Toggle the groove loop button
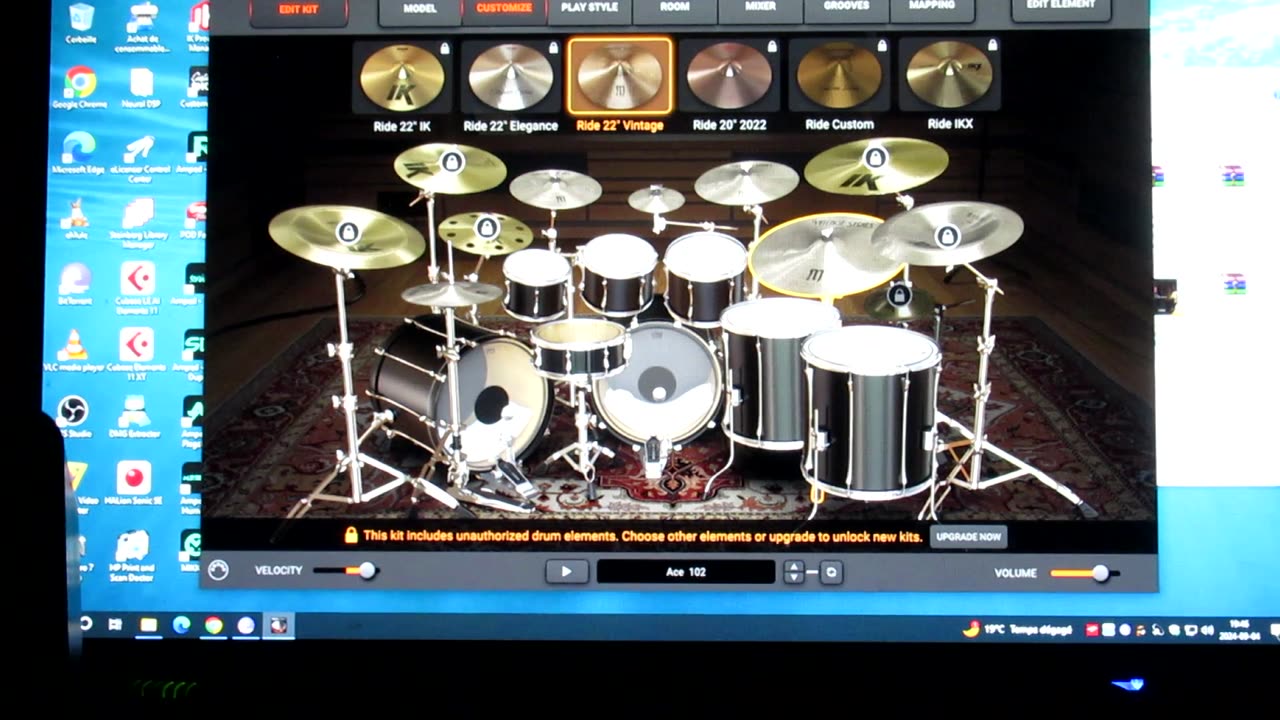 831,572
